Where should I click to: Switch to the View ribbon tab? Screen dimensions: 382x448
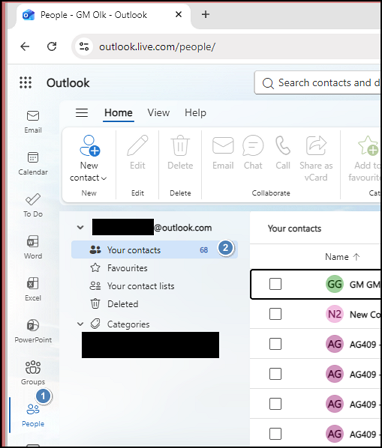(159, 113)
